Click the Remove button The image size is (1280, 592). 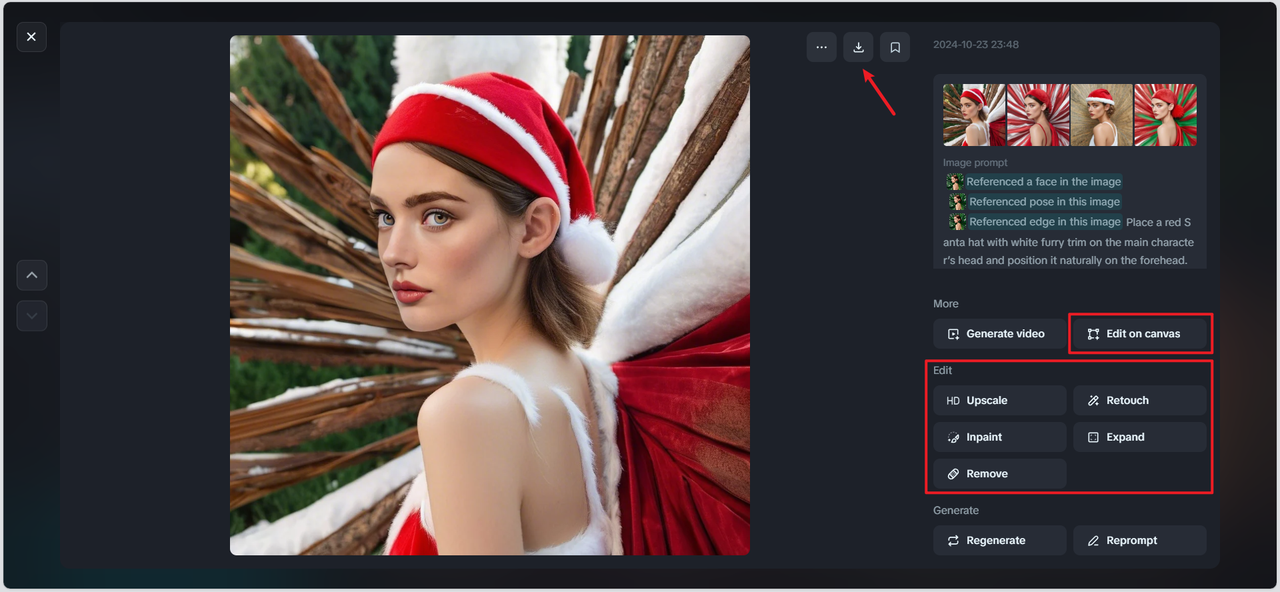click(x=999, y=474)
